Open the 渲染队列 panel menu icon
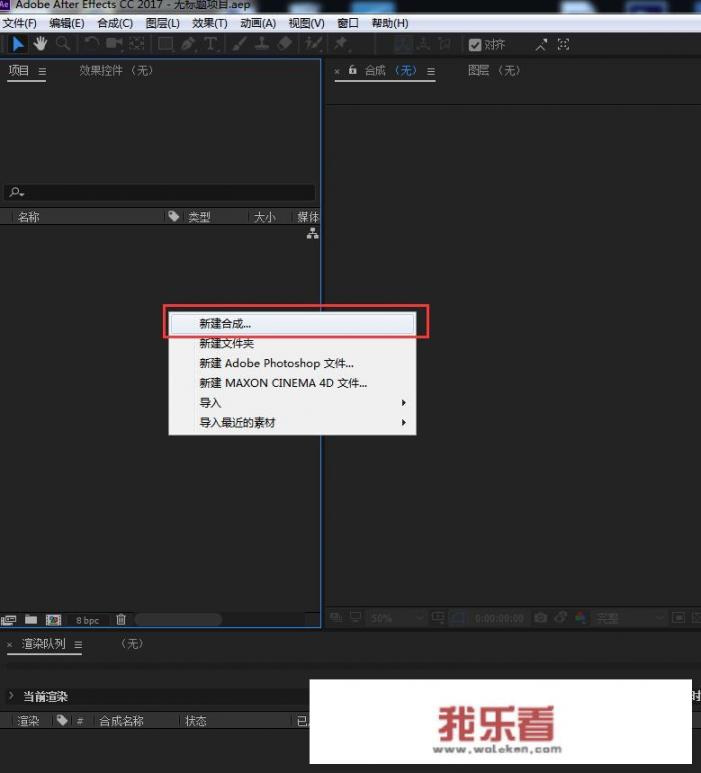Viewport: 701px width, 773px height. coord(78,644)
